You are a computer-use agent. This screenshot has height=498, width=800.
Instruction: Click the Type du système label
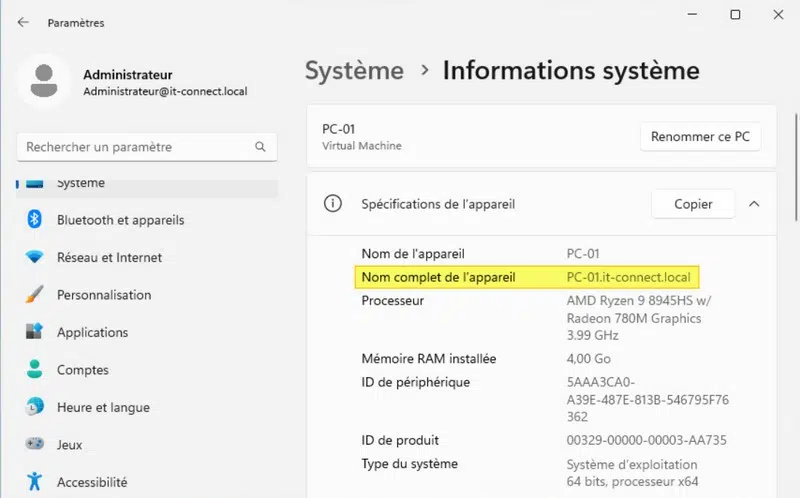[x=410, y=463]
